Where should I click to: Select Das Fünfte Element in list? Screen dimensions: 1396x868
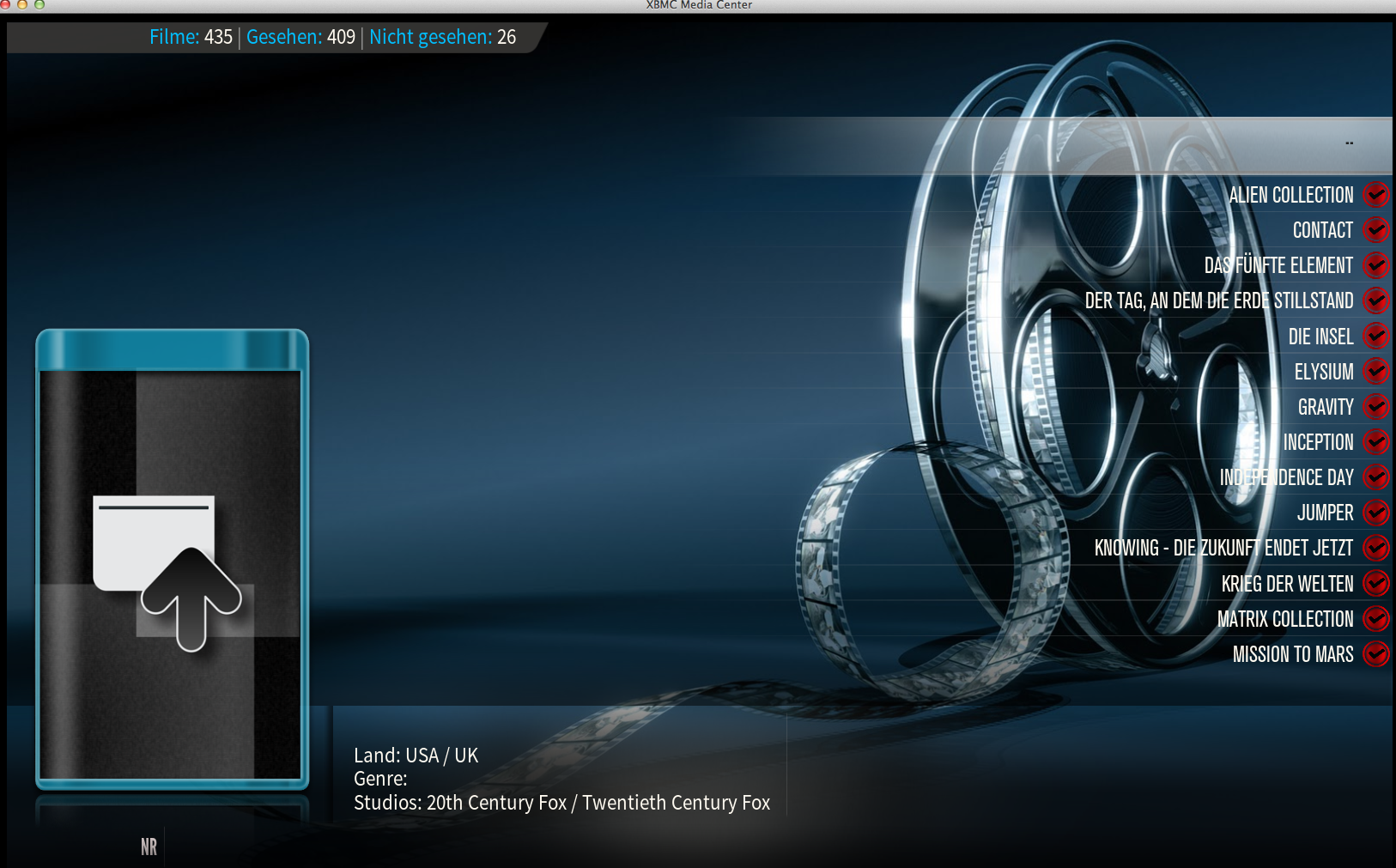coord(1278,265)
